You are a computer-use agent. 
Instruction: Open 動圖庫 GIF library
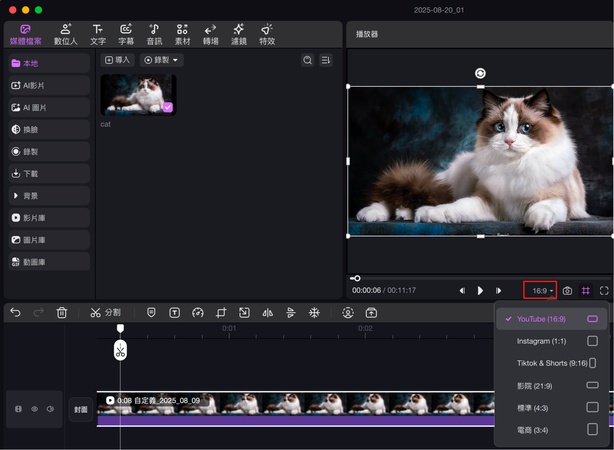[x=49, y=262]
